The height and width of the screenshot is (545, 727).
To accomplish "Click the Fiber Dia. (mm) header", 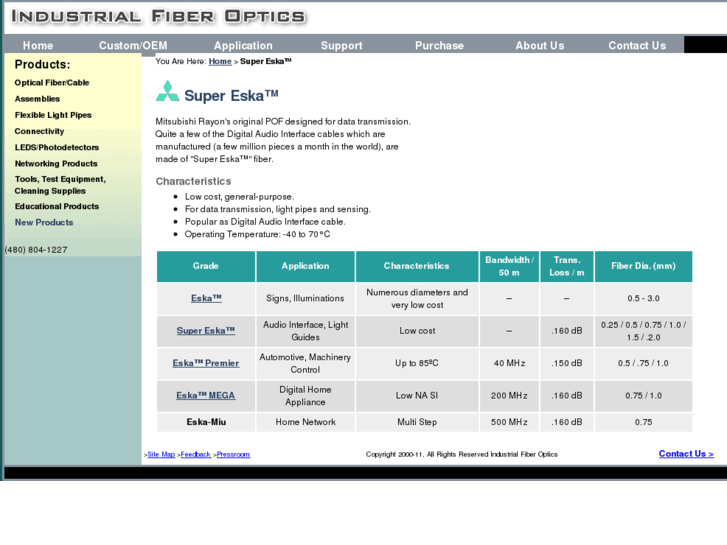I will point(644,266).
